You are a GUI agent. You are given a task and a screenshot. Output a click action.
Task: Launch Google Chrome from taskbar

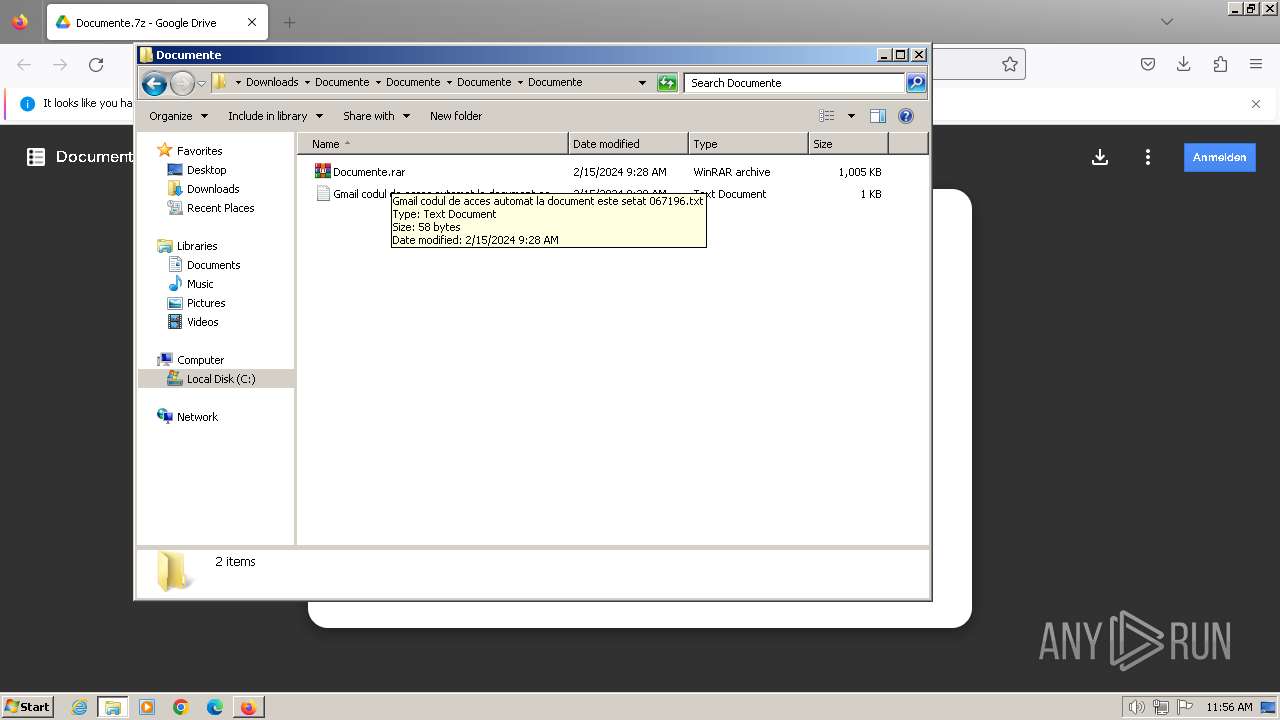181,707
